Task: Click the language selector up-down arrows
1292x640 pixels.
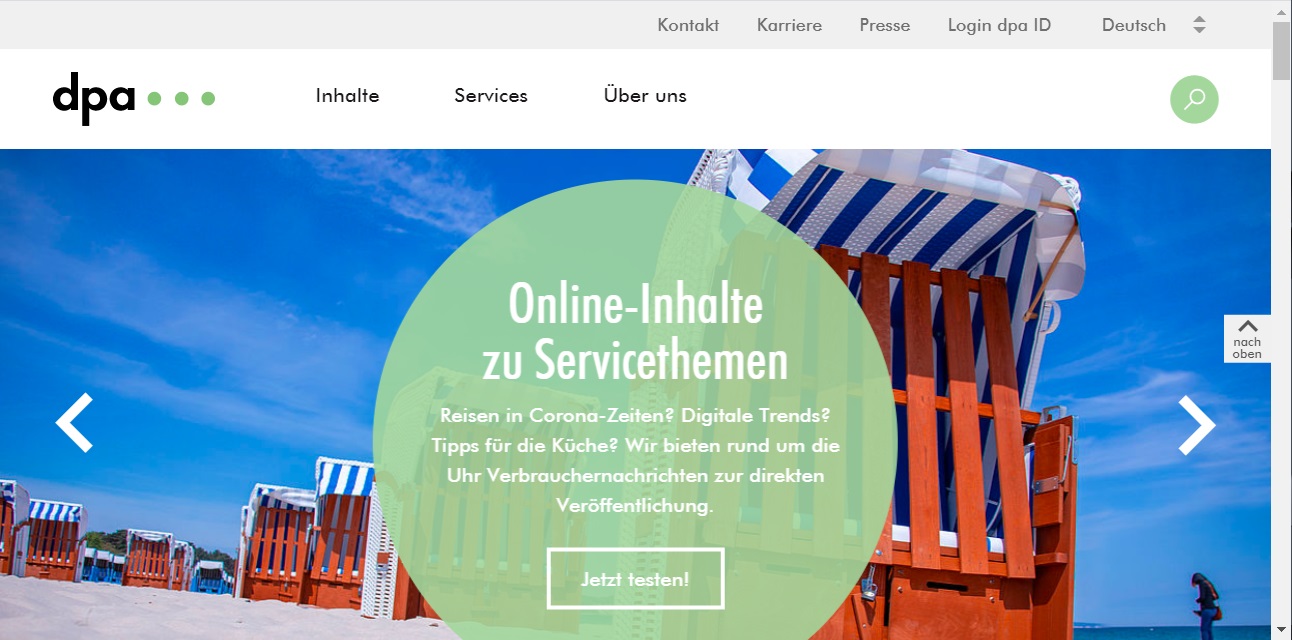Action: point(1199,25)
